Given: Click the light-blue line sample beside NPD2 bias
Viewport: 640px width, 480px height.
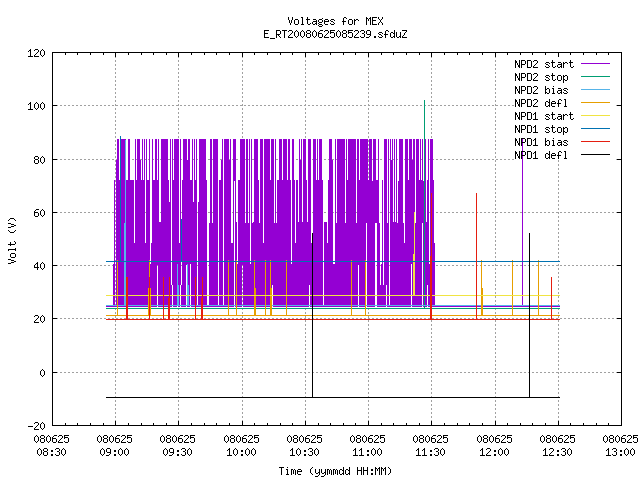Looking at the screenshot, I should click(596, 89).
